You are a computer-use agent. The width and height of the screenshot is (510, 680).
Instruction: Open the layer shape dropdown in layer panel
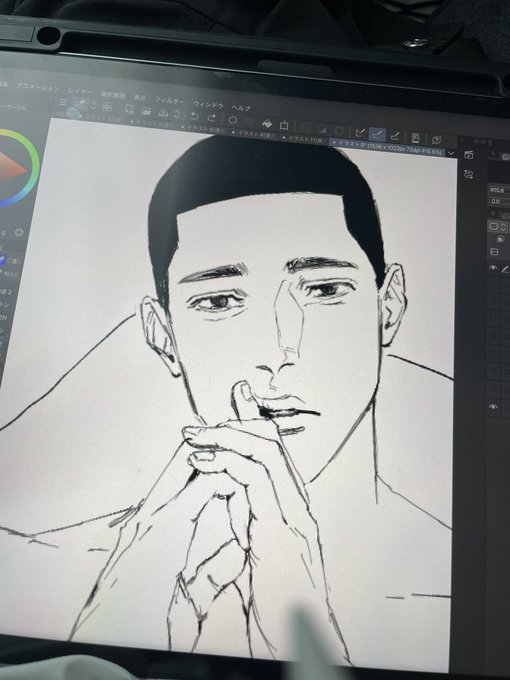click(497, 226)
